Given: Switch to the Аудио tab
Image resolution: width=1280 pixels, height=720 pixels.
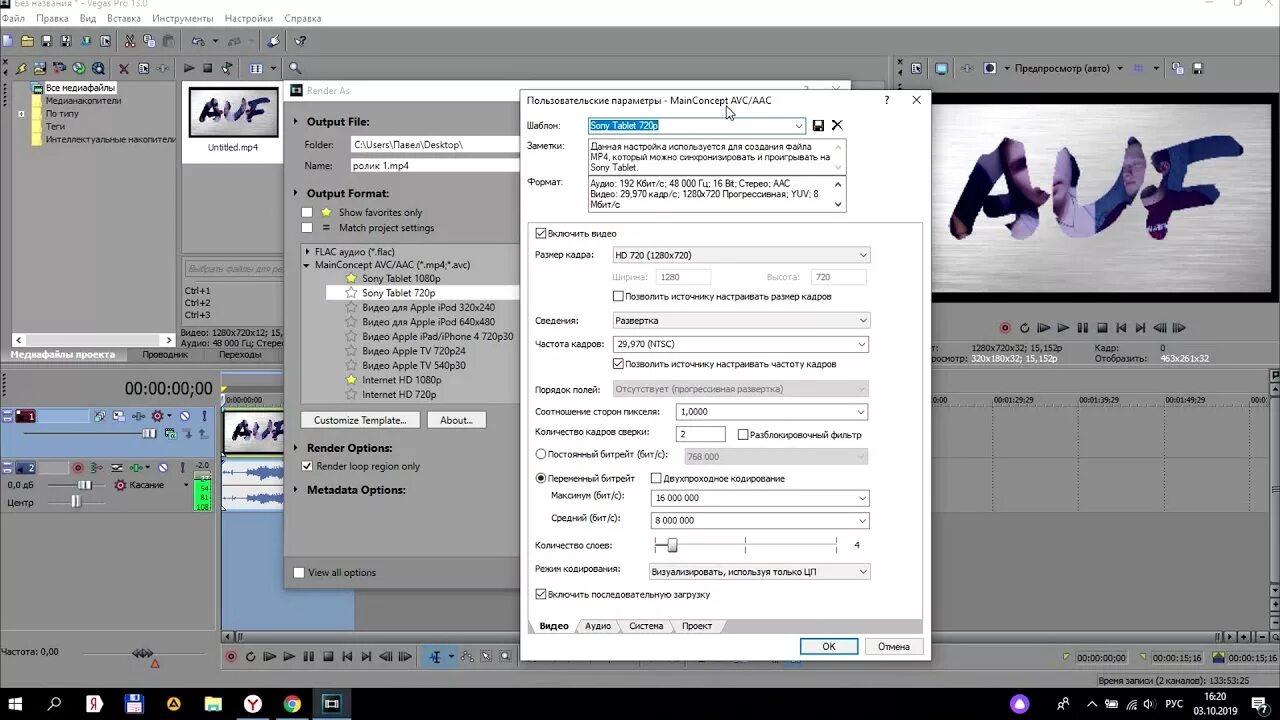Looking at the screenshot, I should coord(597,626).
